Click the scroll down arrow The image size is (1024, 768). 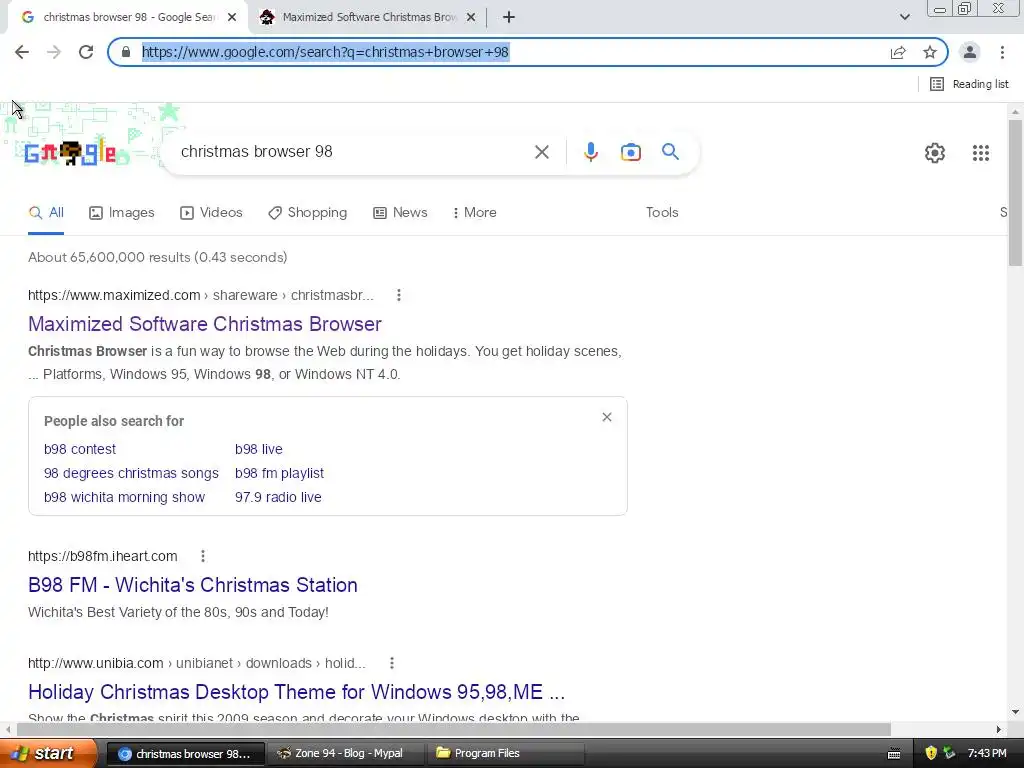[1015, 712]
